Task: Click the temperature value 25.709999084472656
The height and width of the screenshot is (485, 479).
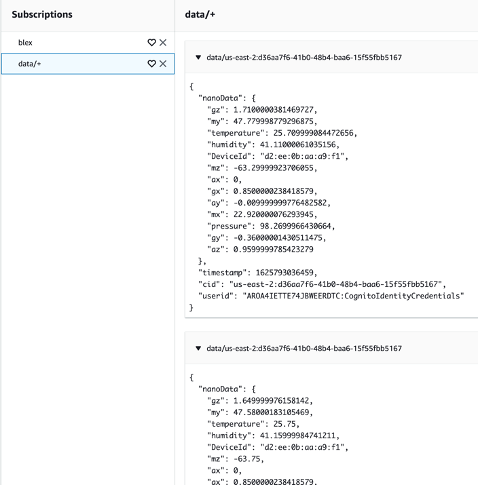Action: pyautogui.click(x=313, y=133)
